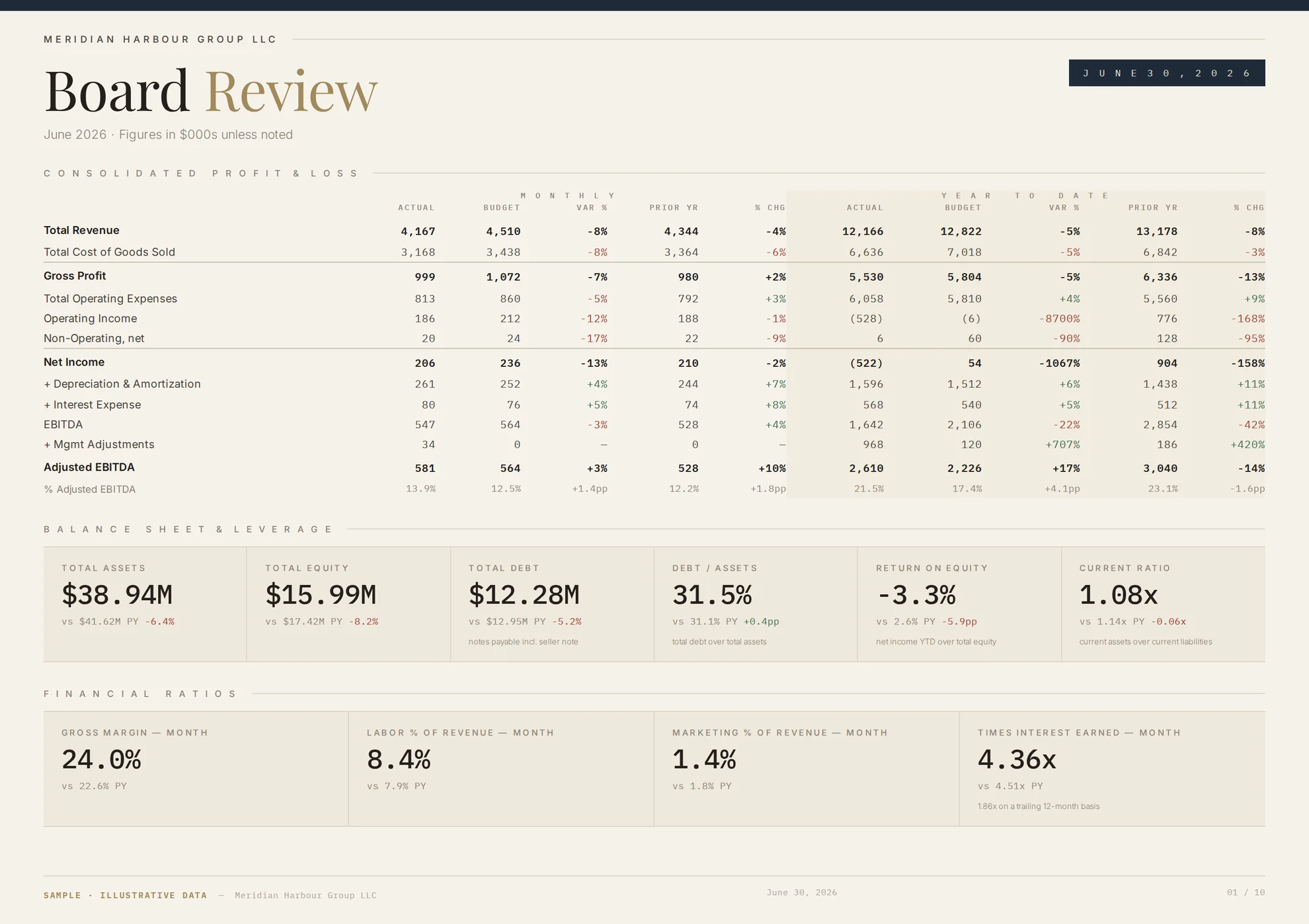
Task: Select the Adjusted EBITDA row label
Action: 89,467
